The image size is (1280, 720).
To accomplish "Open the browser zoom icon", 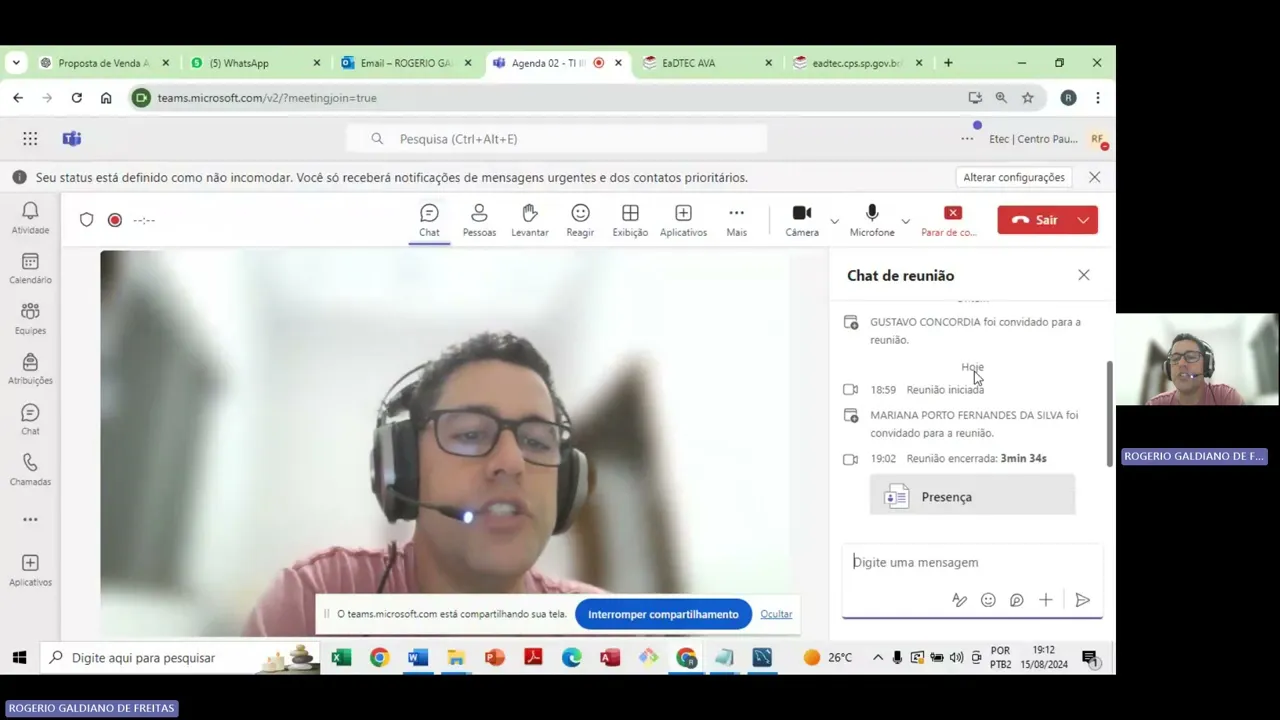I will pos(1001,98).
